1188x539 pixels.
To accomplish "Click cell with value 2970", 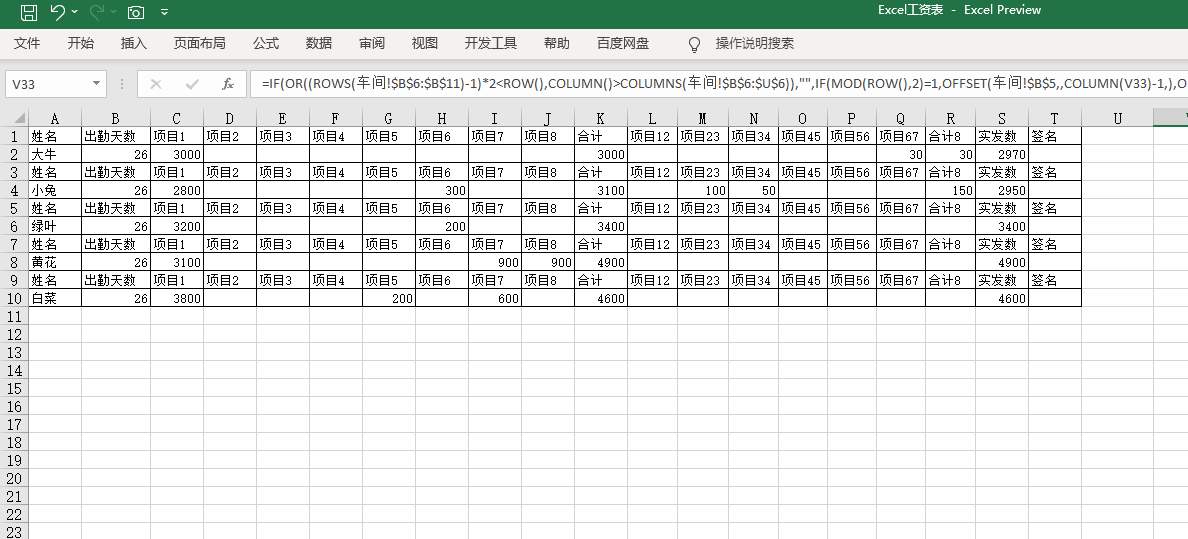I will (x=1002, y=154).
